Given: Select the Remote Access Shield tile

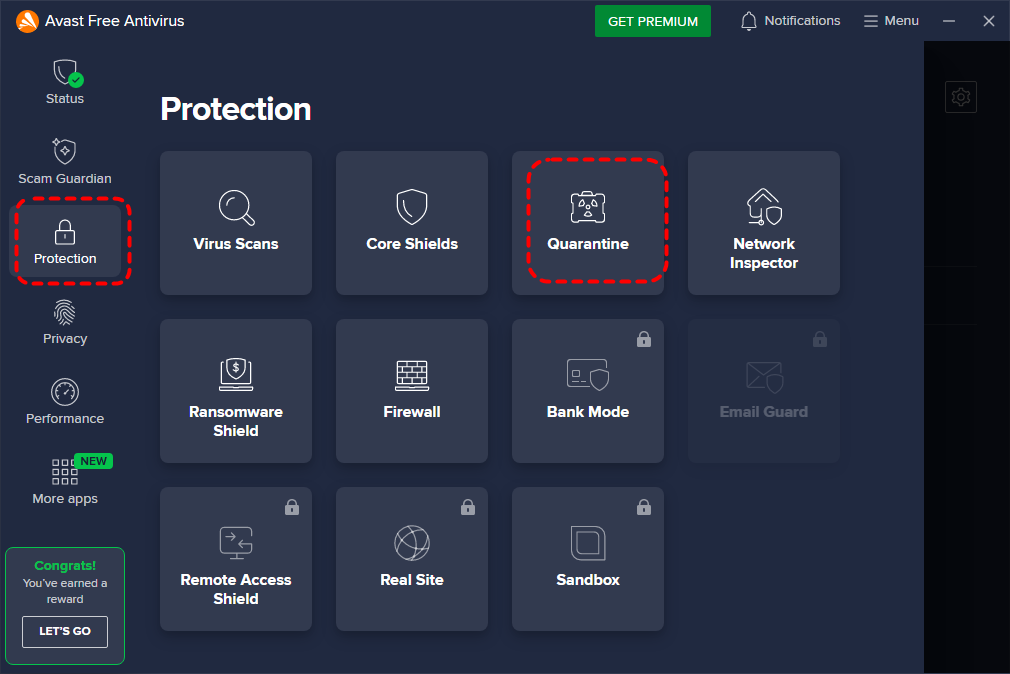Looking at the screenshot, I should click(x=236, y=559).
